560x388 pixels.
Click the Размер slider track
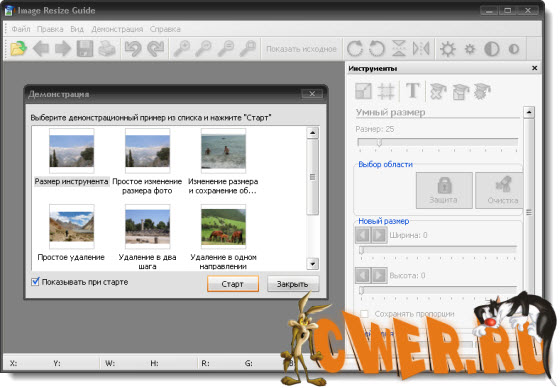[x=438, y=142]
